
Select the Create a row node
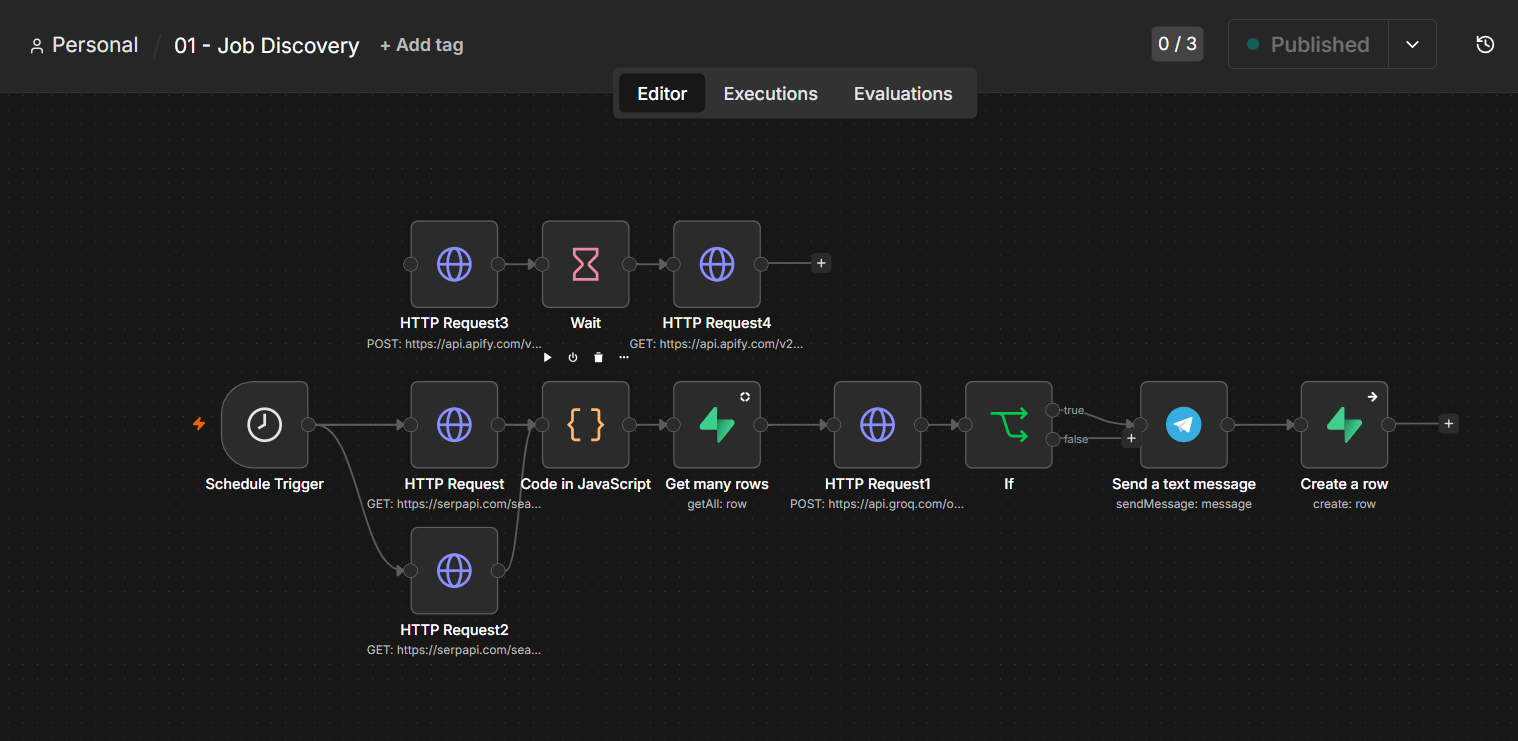(1344, 424)
